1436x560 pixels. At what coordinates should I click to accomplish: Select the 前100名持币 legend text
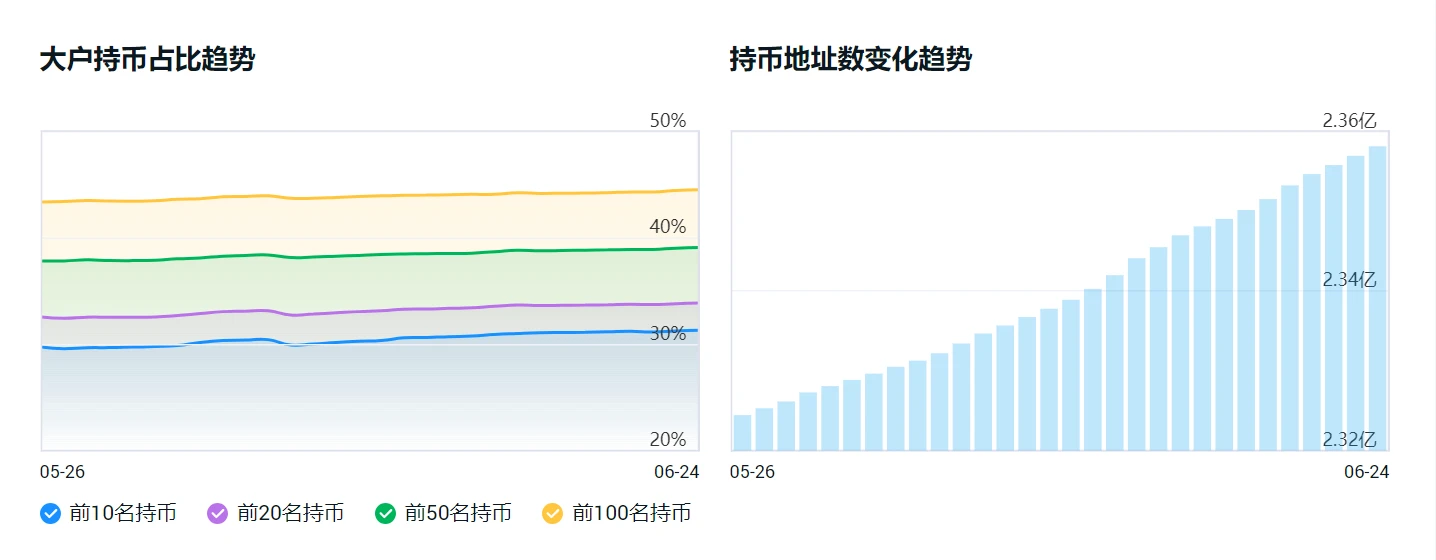tap(631, 514)
